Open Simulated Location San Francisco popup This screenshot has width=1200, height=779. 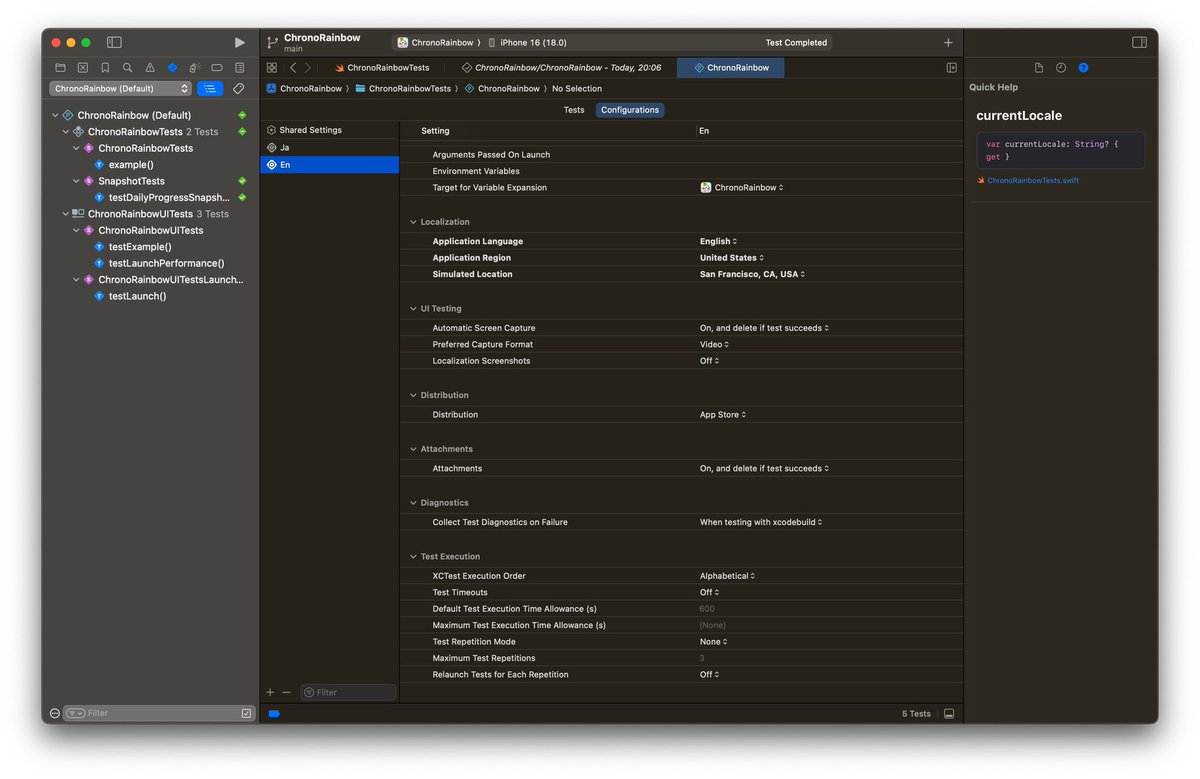[x=752, y=274]
